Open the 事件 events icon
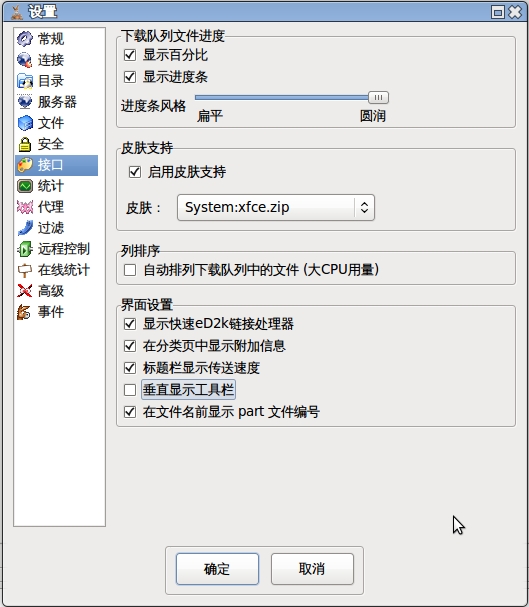The height and width of the screenshot is (607, 529). [25, 312]
